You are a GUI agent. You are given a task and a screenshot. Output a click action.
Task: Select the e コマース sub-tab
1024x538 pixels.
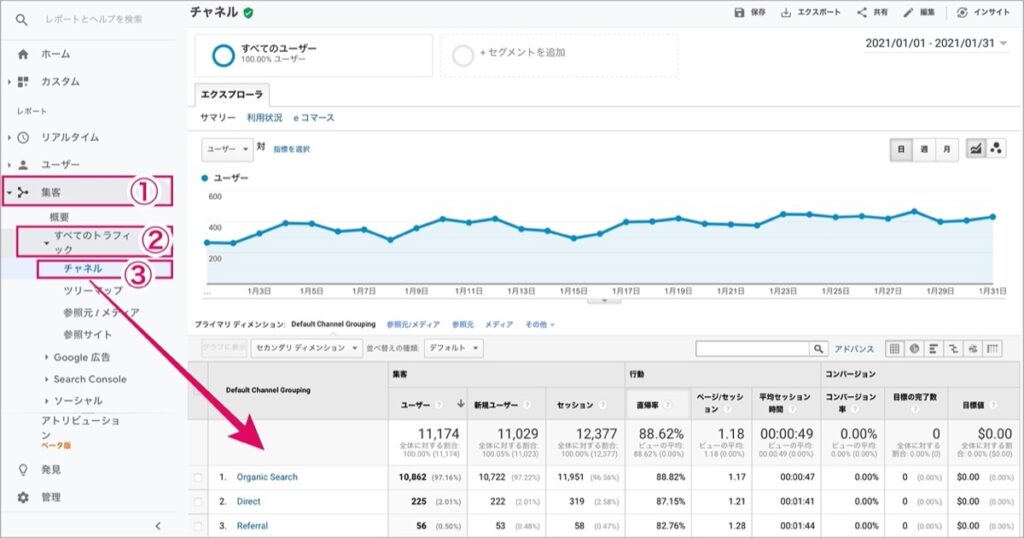(313, 118)
